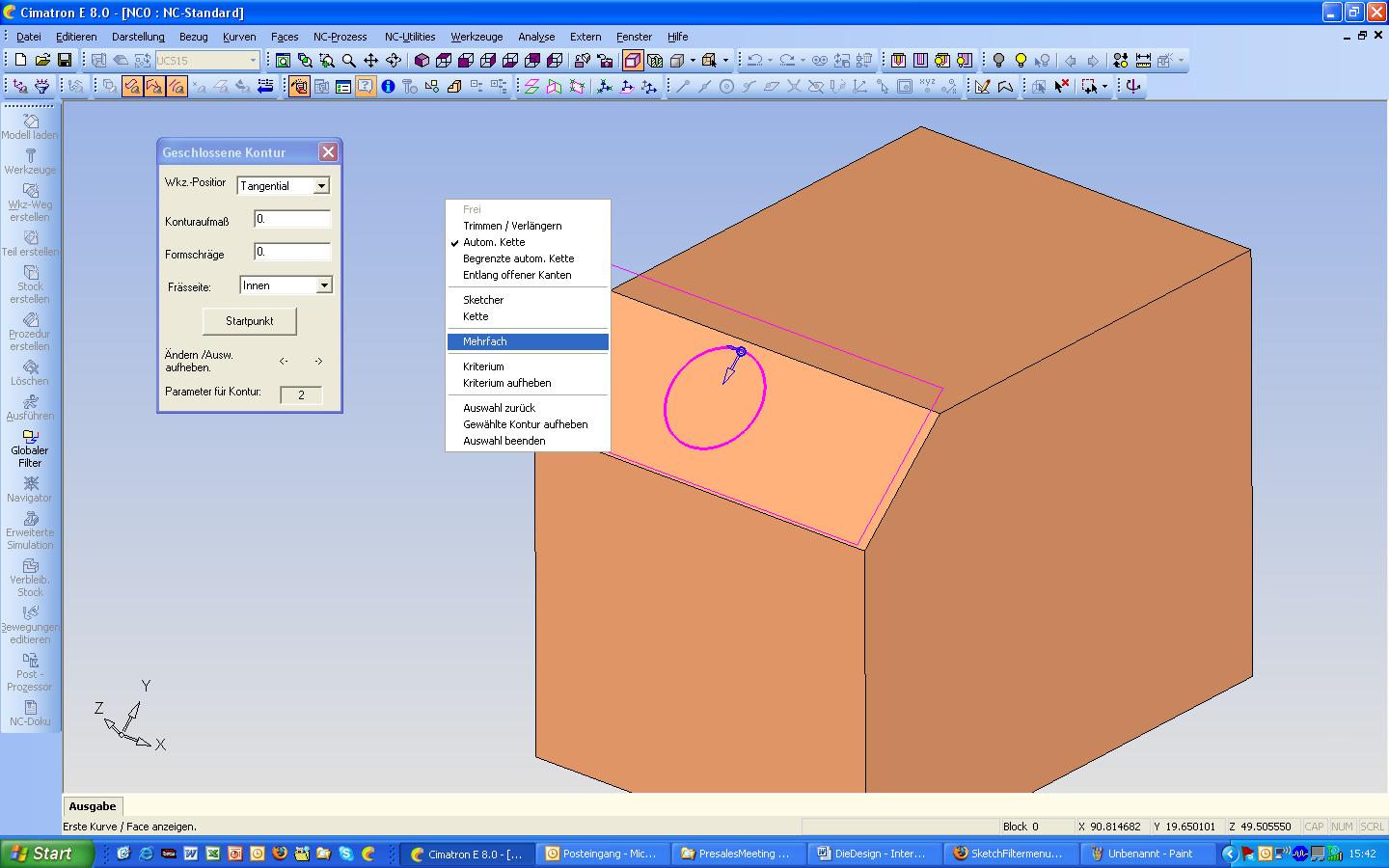Click Post-Prozessor in the sidebar
Image resolution: width=1389 pixels, height=868 pixels.
[30, 672]
